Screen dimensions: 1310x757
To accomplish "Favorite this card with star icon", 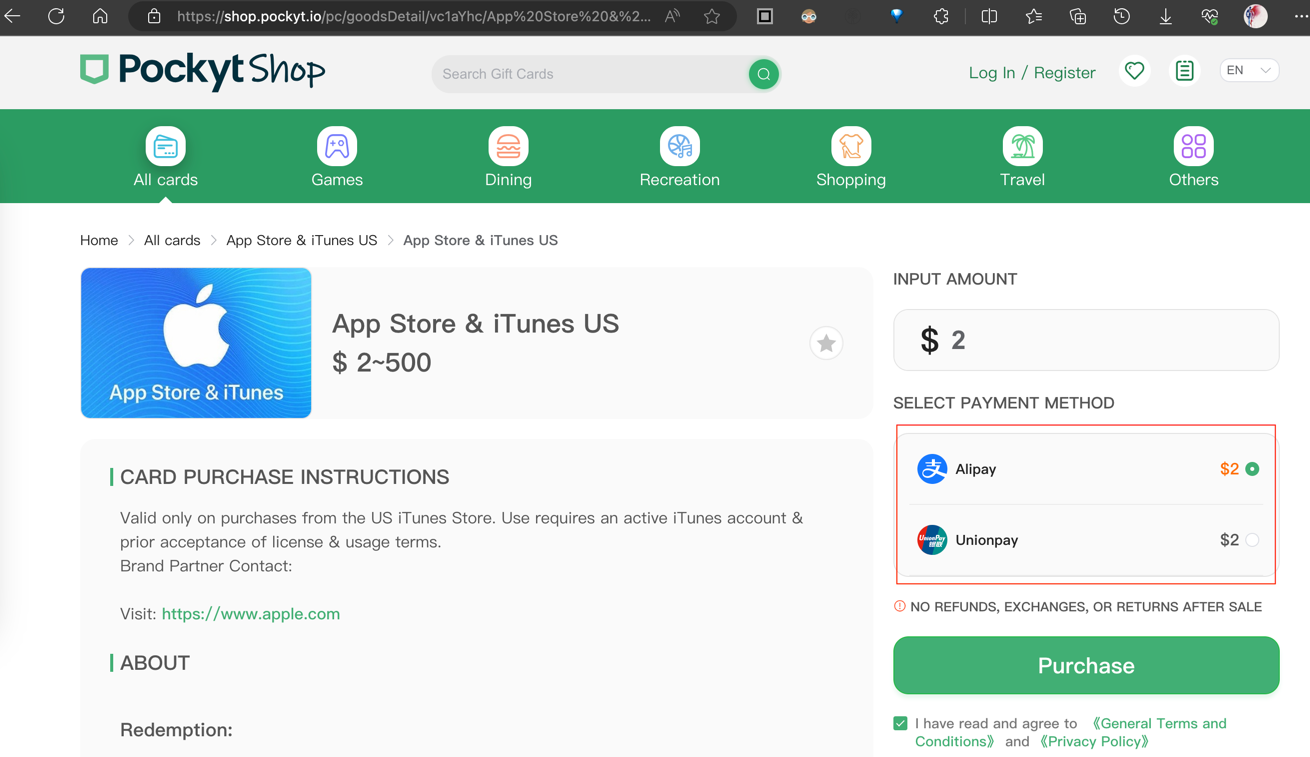I will tap(826, 343).
